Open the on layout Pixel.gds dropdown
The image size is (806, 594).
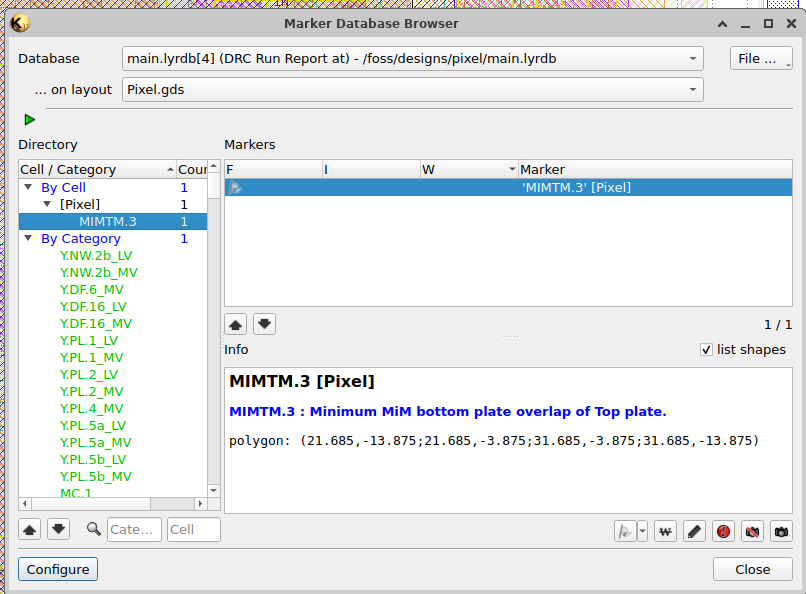click(412, 89)
